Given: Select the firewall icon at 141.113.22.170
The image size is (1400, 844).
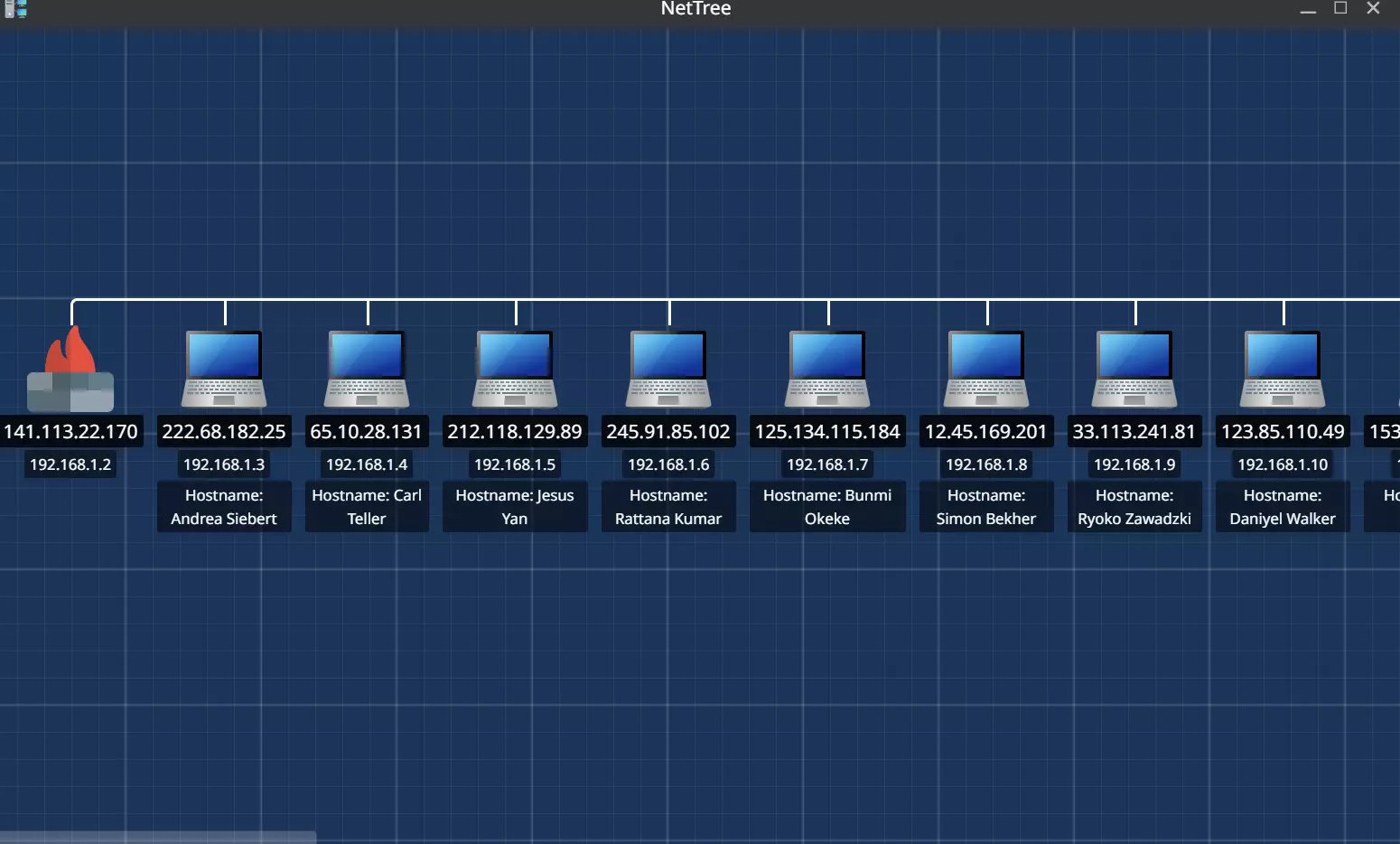Looking at the screenshot, I should coord(70,371).
